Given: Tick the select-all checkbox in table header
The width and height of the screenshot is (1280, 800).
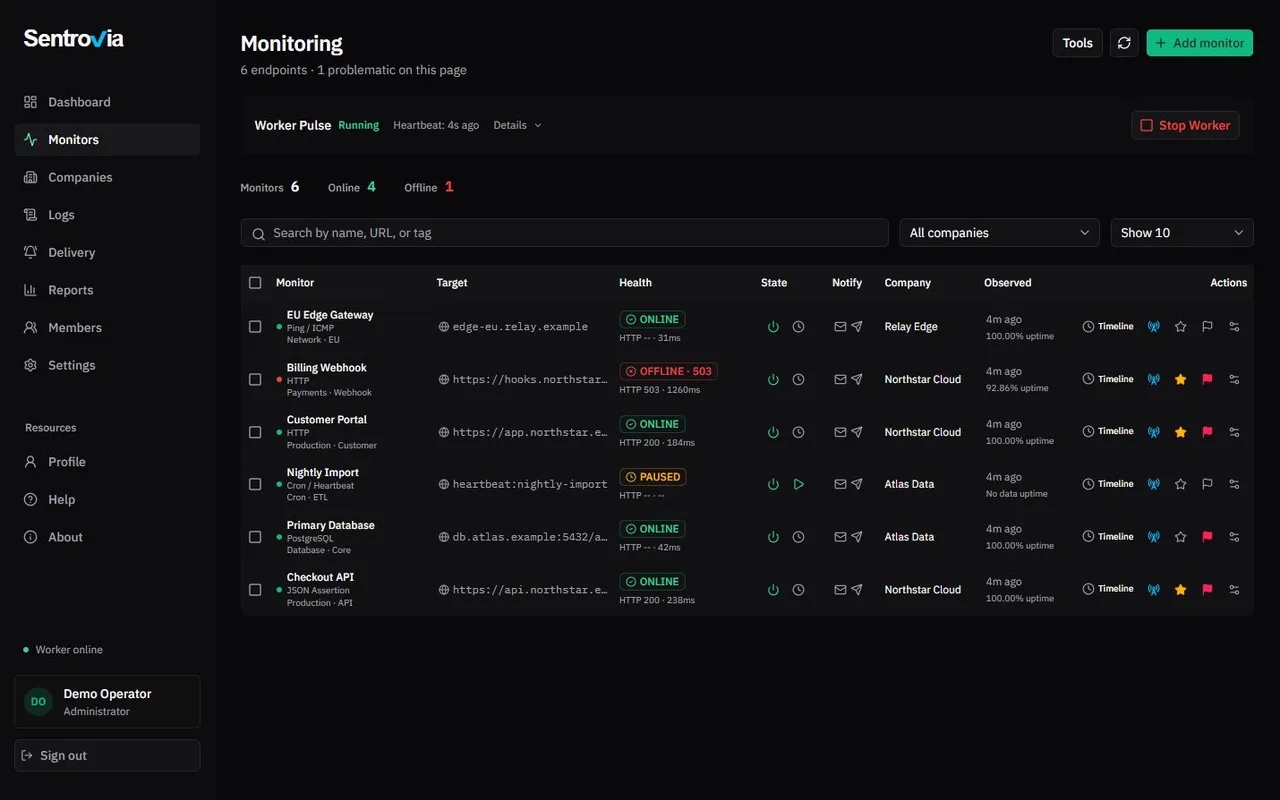Looking at the screenshot, I should coord(255,283).
